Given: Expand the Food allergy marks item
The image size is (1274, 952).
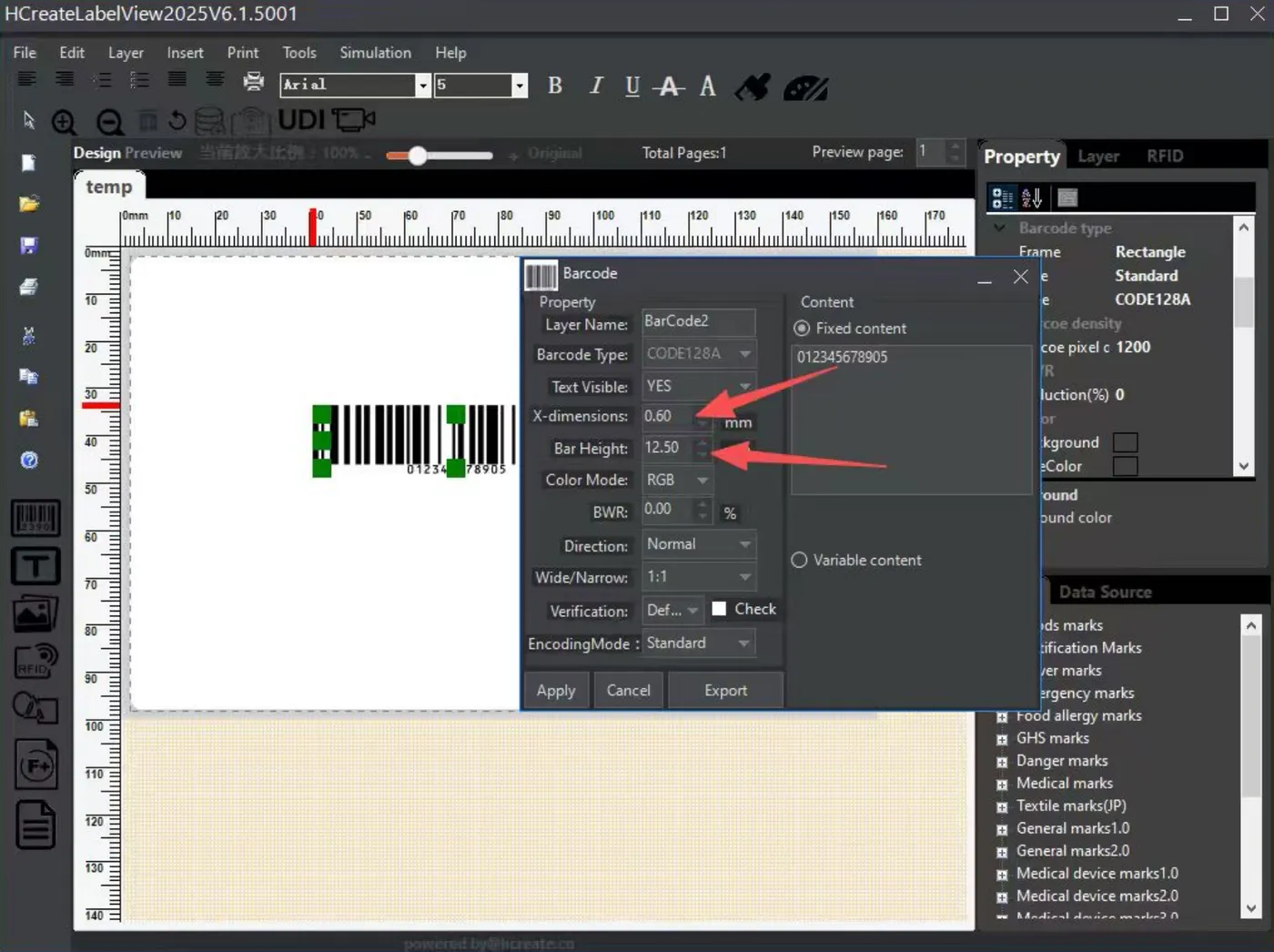Looking at the screenshot, I should [x=1002, y=717].
